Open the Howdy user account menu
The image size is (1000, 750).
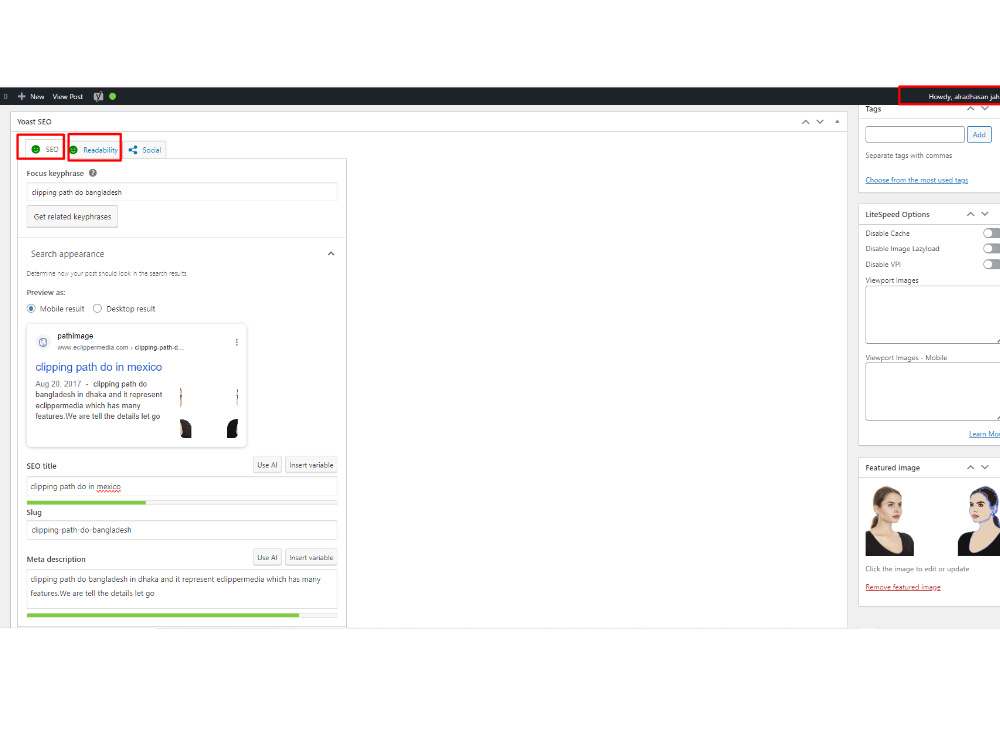point(963,97)
